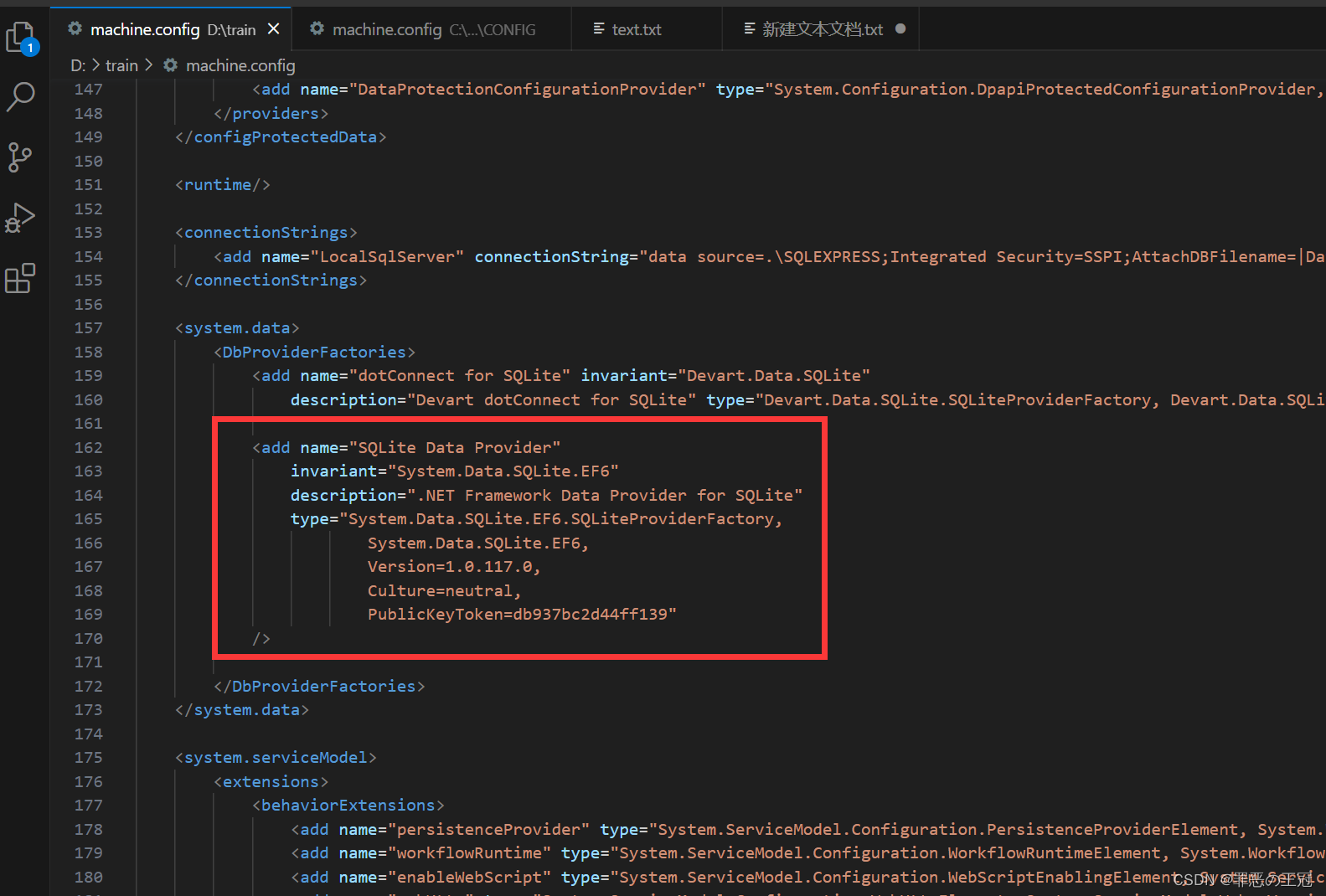Click the invariant "System.Data.SQLite.EF6" value
Screen dimensions: 1326x896
point(503,471)
